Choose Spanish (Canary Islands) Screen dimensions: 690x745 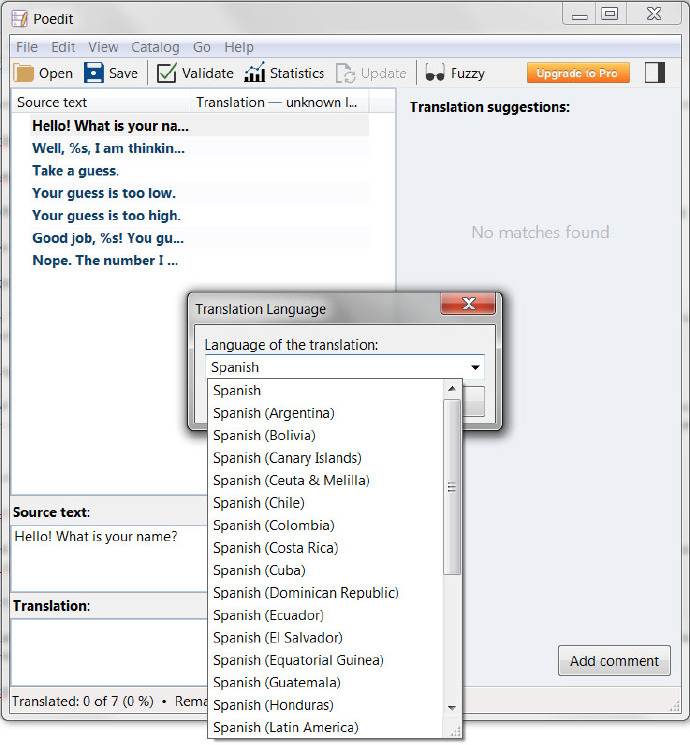(326, 458)
